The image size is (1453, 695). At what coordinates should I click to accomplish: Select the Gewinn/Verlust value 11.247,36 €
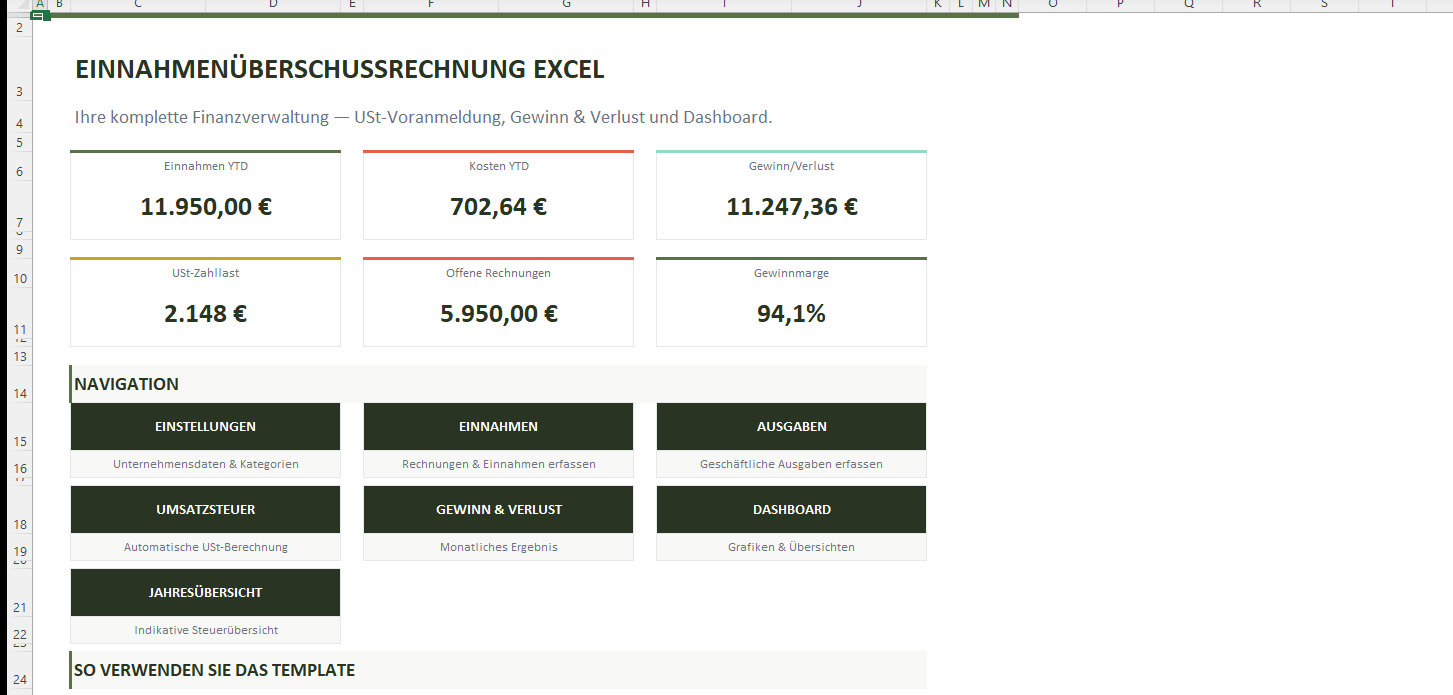pyautogui.click(x=791, y=208)
